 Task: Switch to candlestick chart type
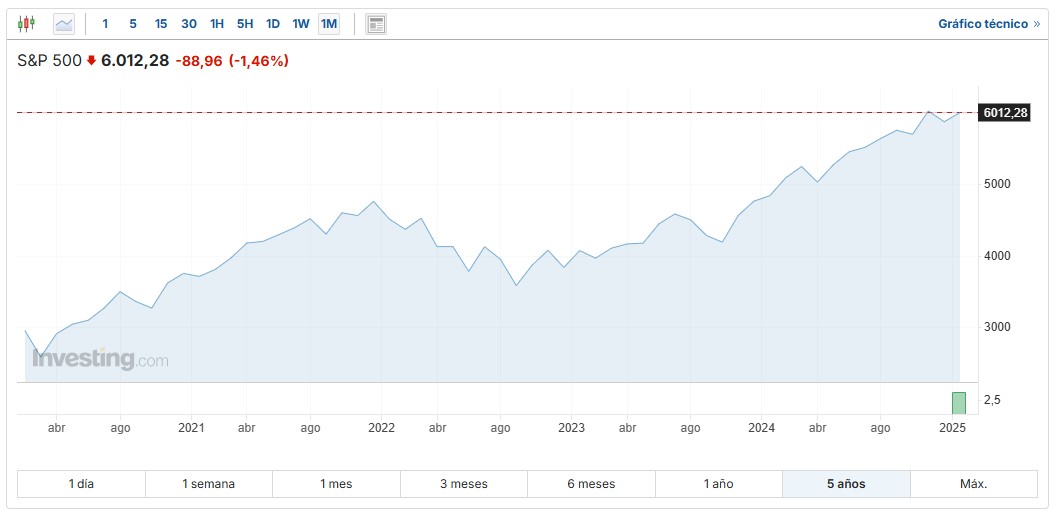point(26,24)
